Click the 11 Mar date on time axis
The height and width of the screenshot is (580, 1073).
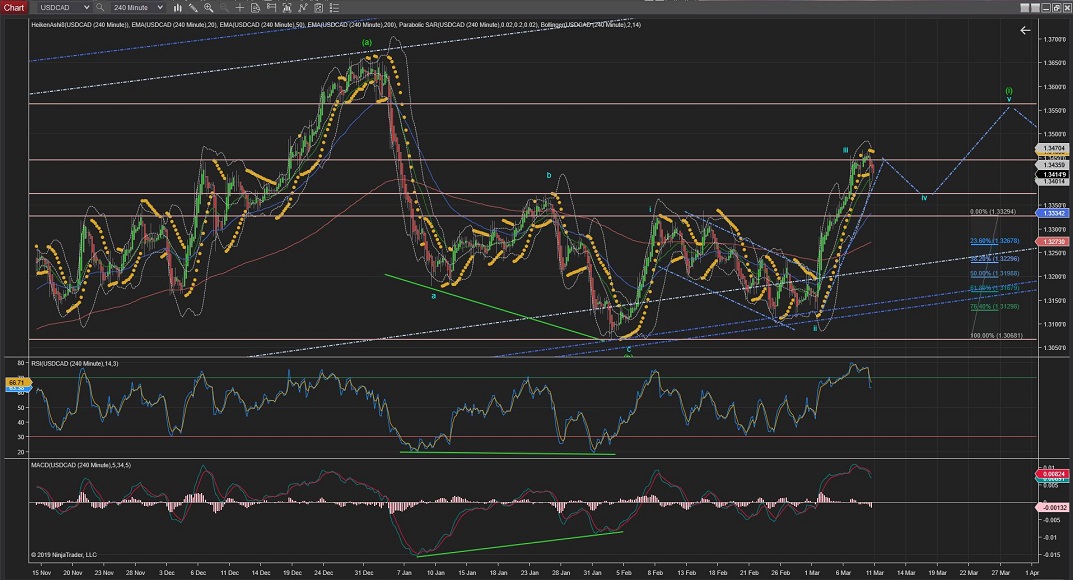coord(875,572)
